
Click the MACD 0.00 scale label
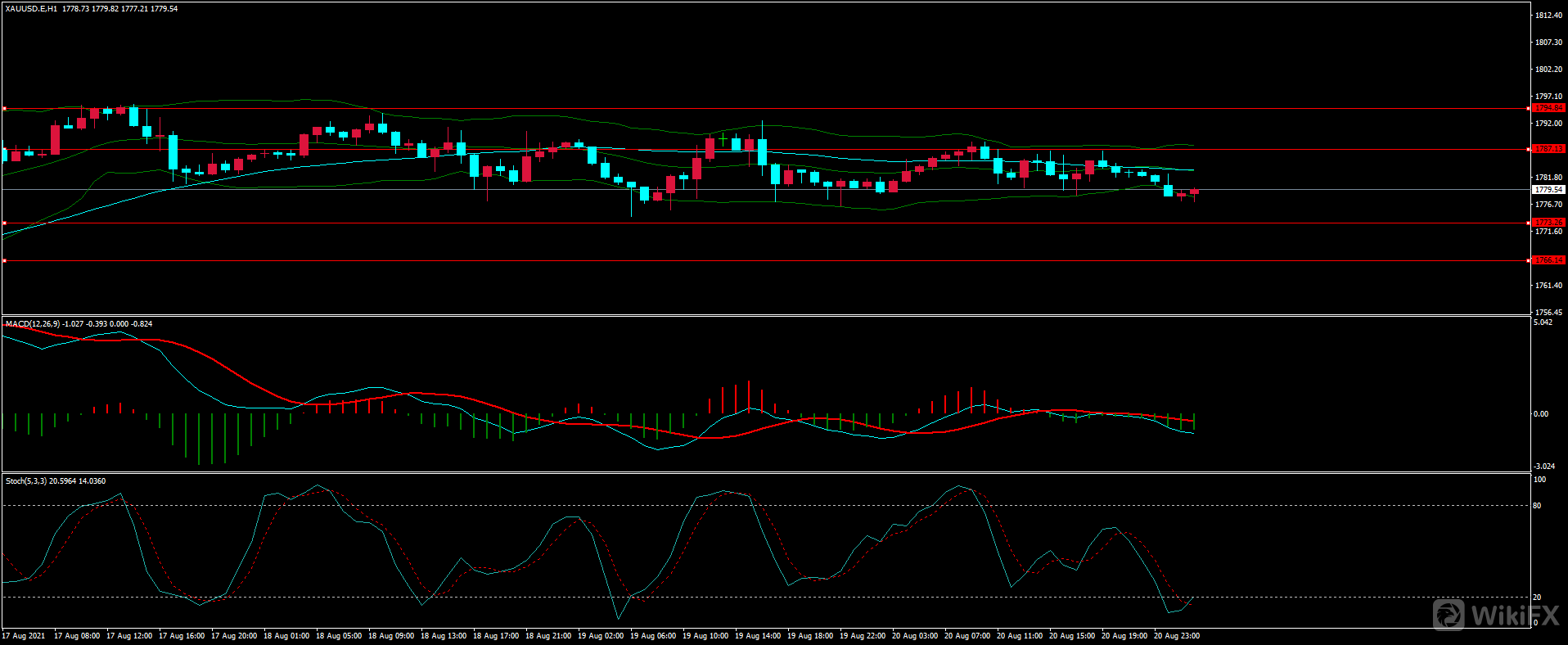(x=1540, y=414)
